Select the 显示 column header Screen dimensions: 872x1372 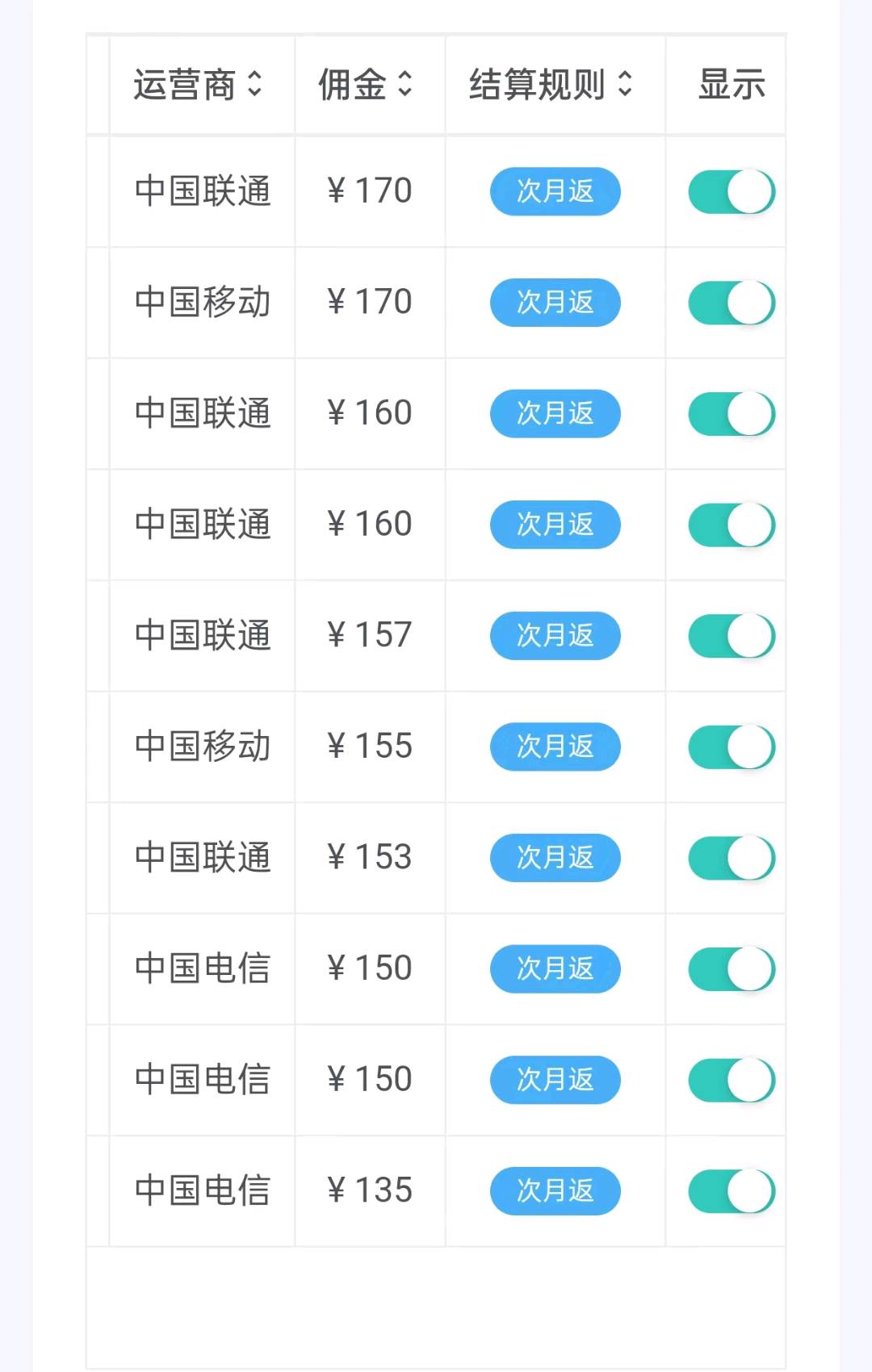732,84
